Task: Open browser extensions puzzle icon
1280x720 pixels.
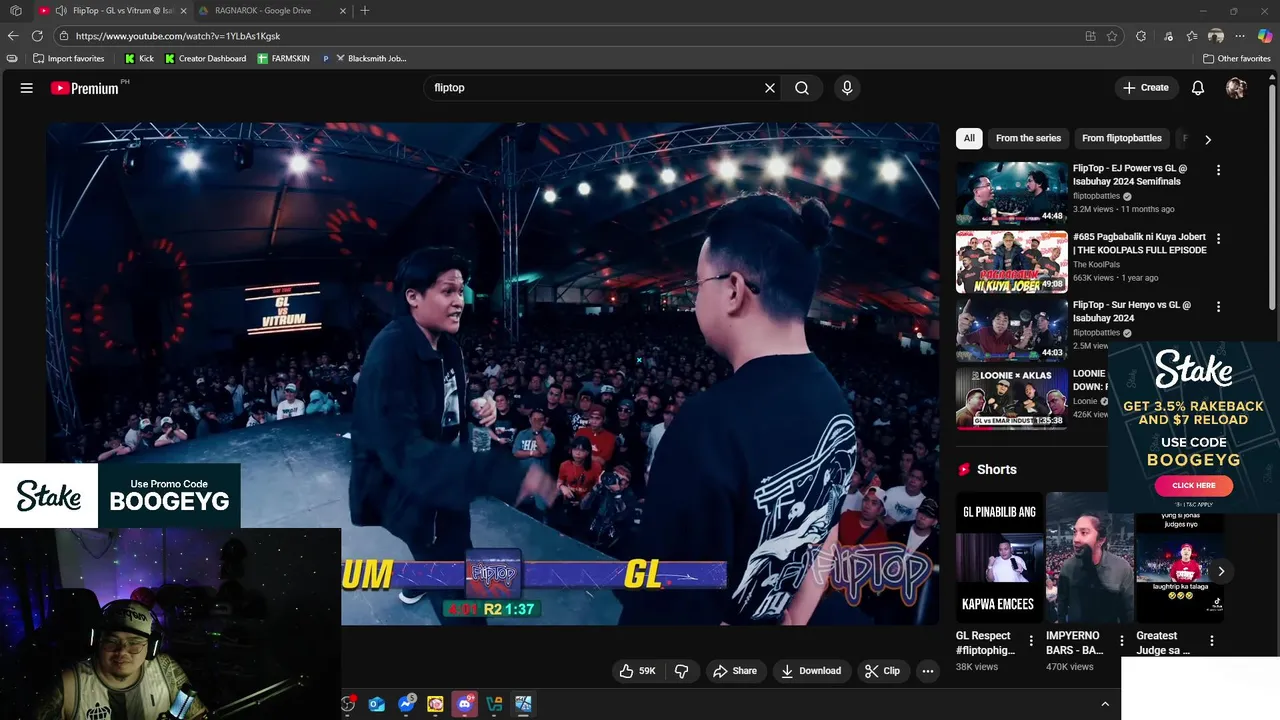Action: pos(1141,36)
